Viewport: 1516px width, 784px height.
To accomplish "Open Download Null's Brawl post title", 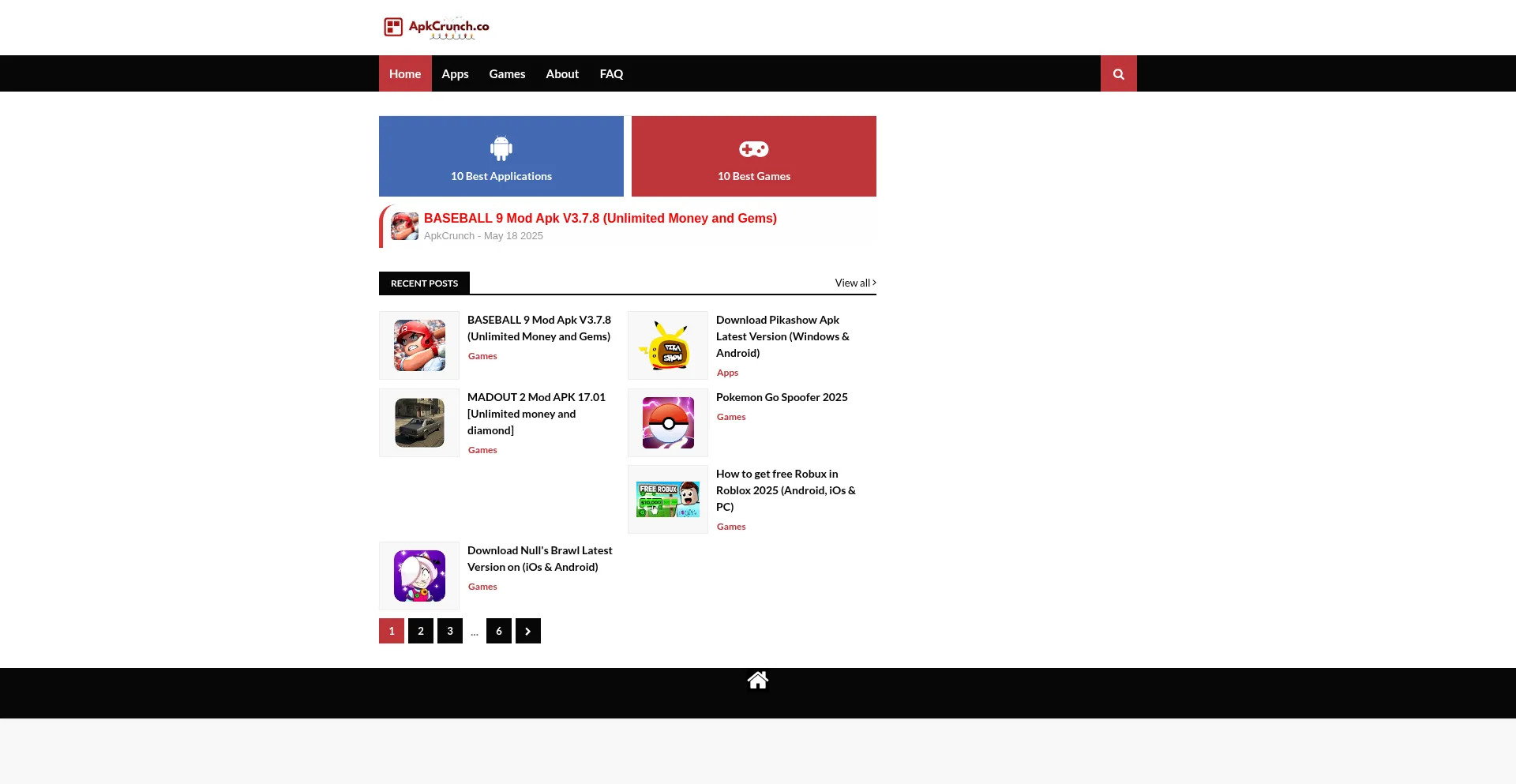I will coord(539,558).
